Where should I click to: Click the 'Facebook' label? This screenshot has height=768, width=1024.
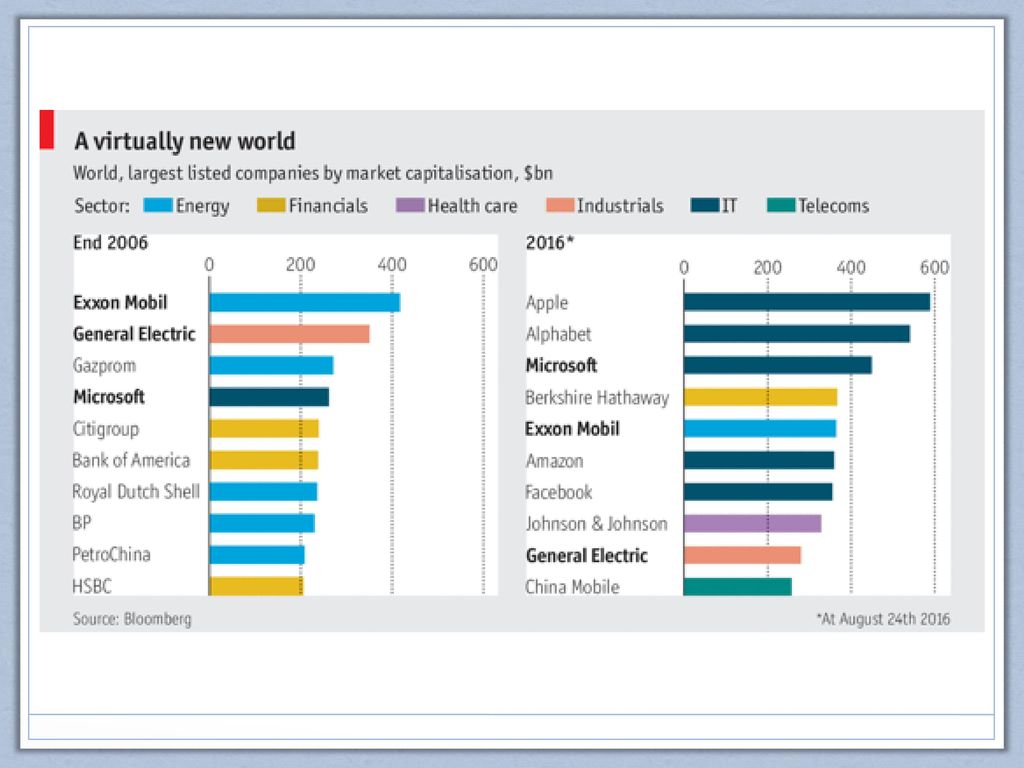pos(559,492)
